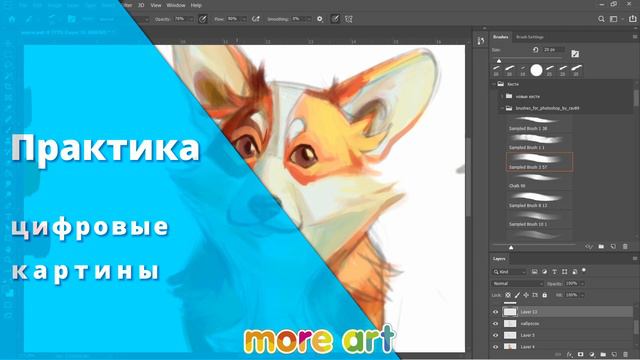Switch to the Brush Settings tab
The width and height of the screenshot is (640, 360).
pos(530,37)
